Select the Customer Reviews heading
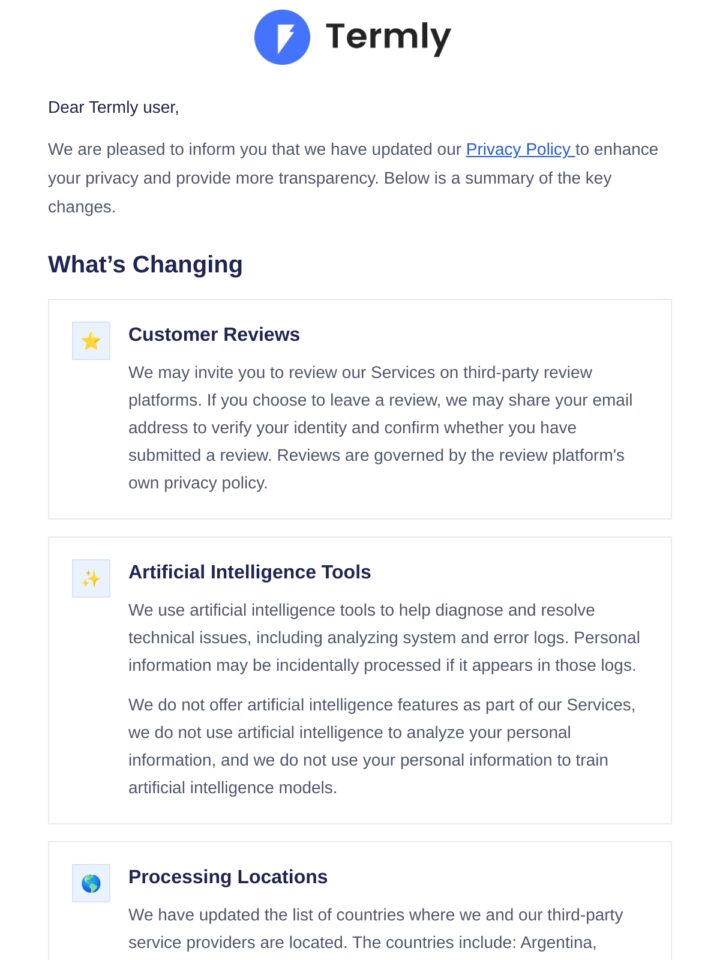The width and height of the screenshot is (720, 960). 214,334
